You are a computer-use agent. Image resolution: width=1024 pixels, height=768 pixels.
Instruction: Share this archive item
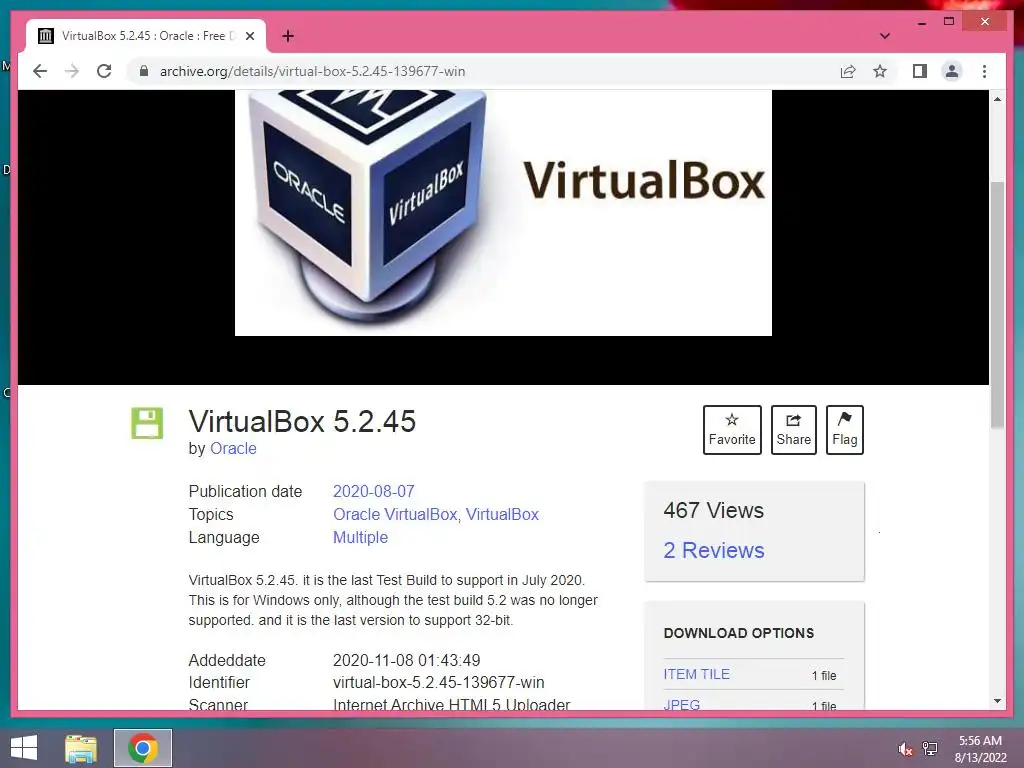click(793, 430)
